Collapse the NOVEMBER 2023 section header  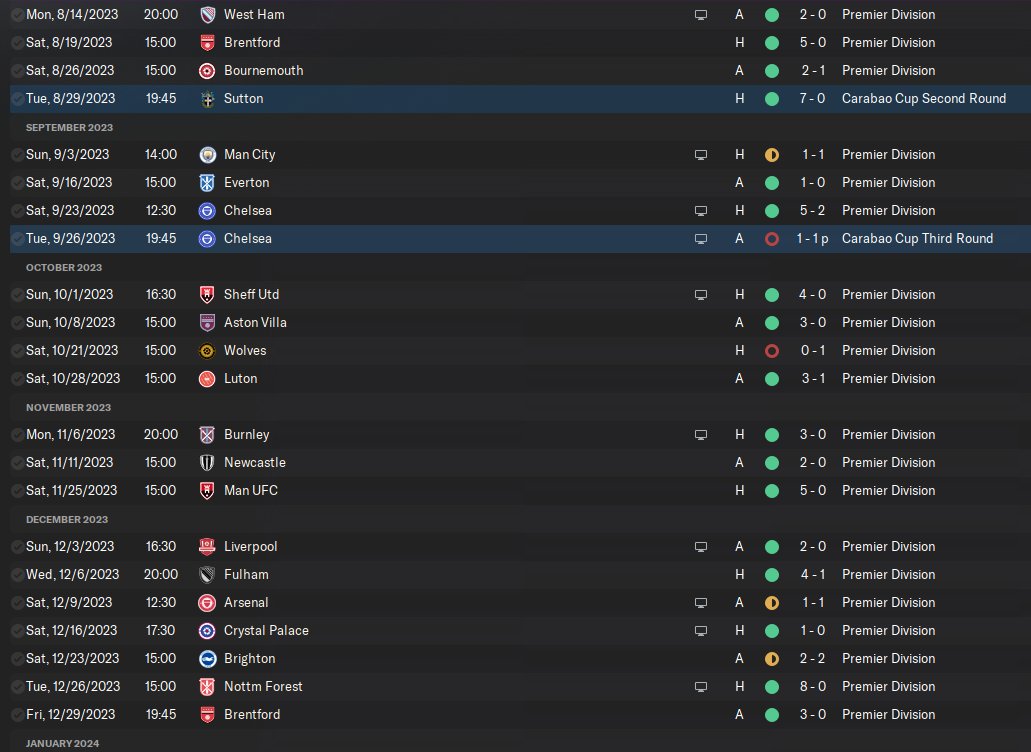68,408
